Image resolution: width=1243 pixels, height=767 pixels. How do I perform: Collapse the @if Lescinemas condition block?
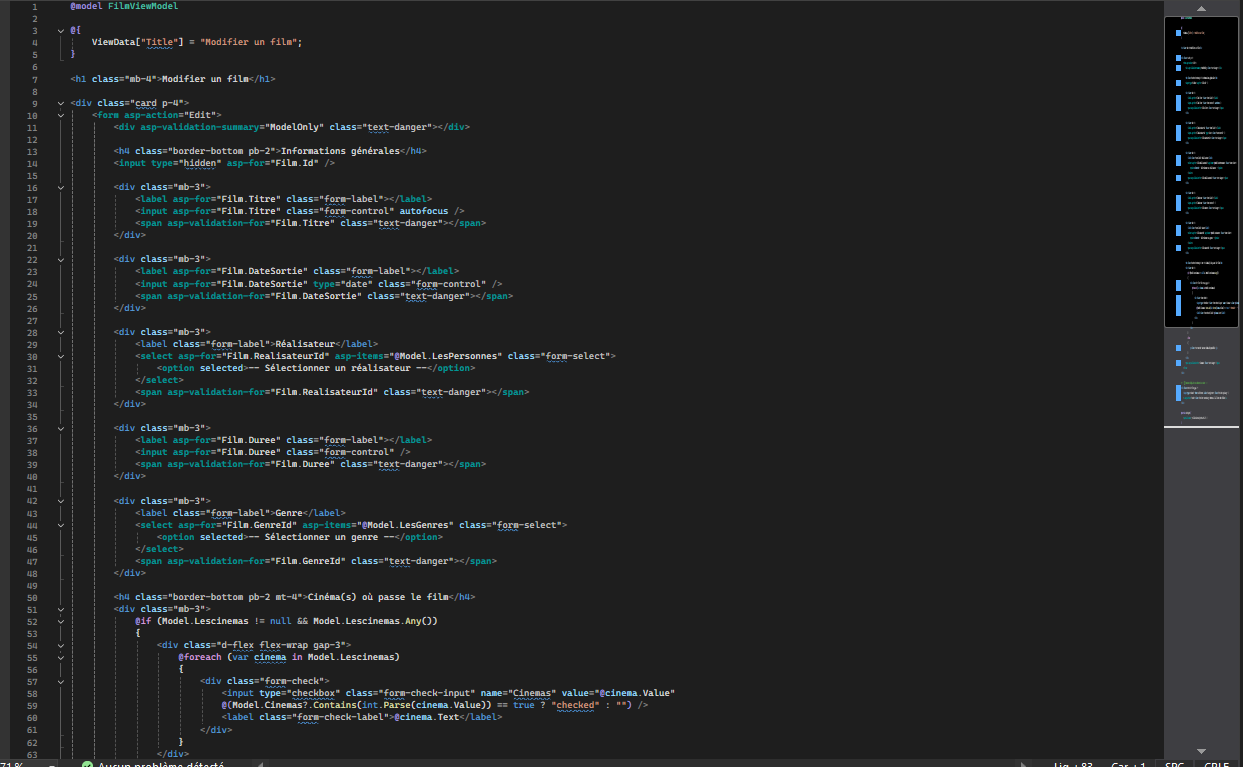point(61,620)
